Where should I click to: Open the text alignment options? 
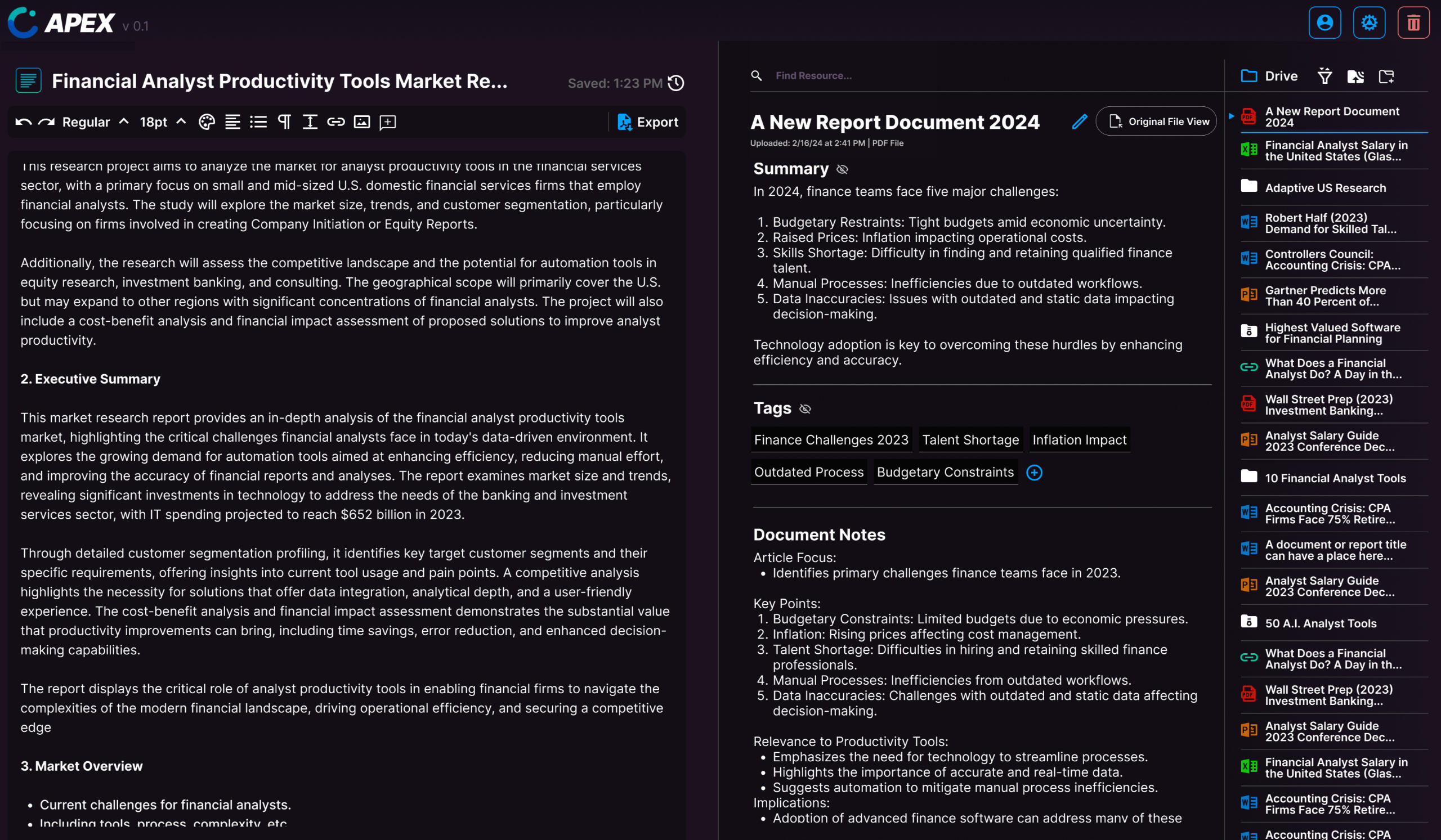tap(232, 122)
